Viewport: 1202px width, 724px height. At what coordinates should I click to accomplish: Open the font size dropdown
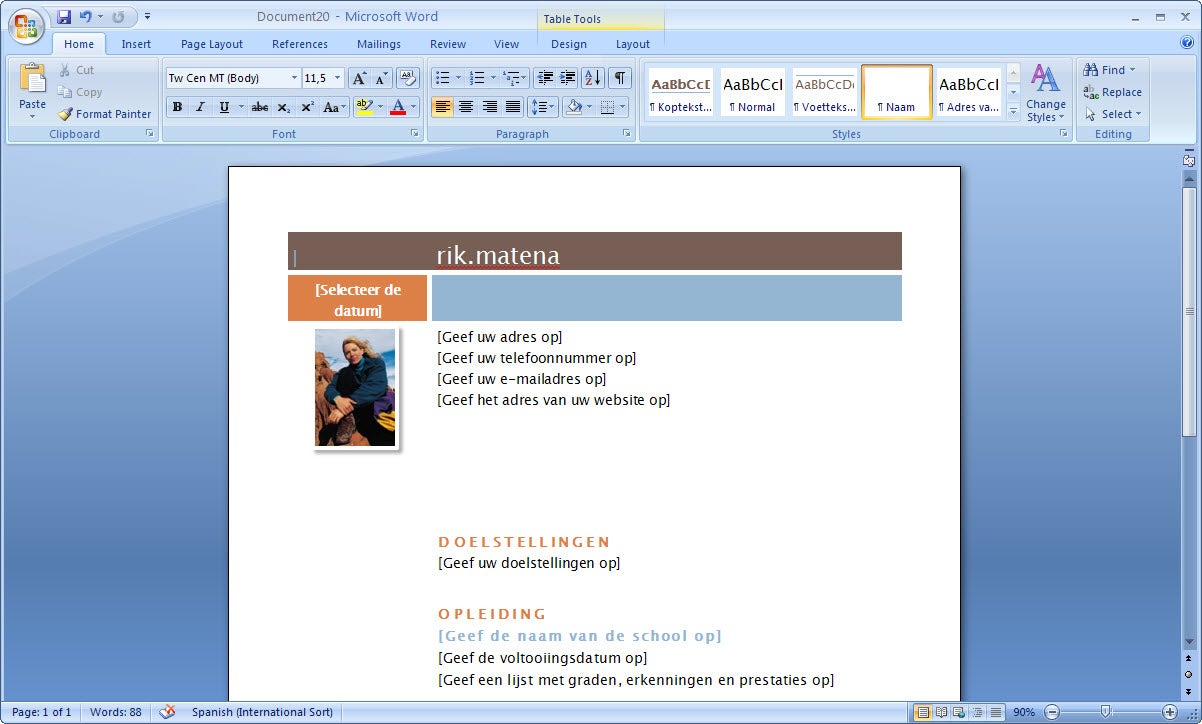338,78
